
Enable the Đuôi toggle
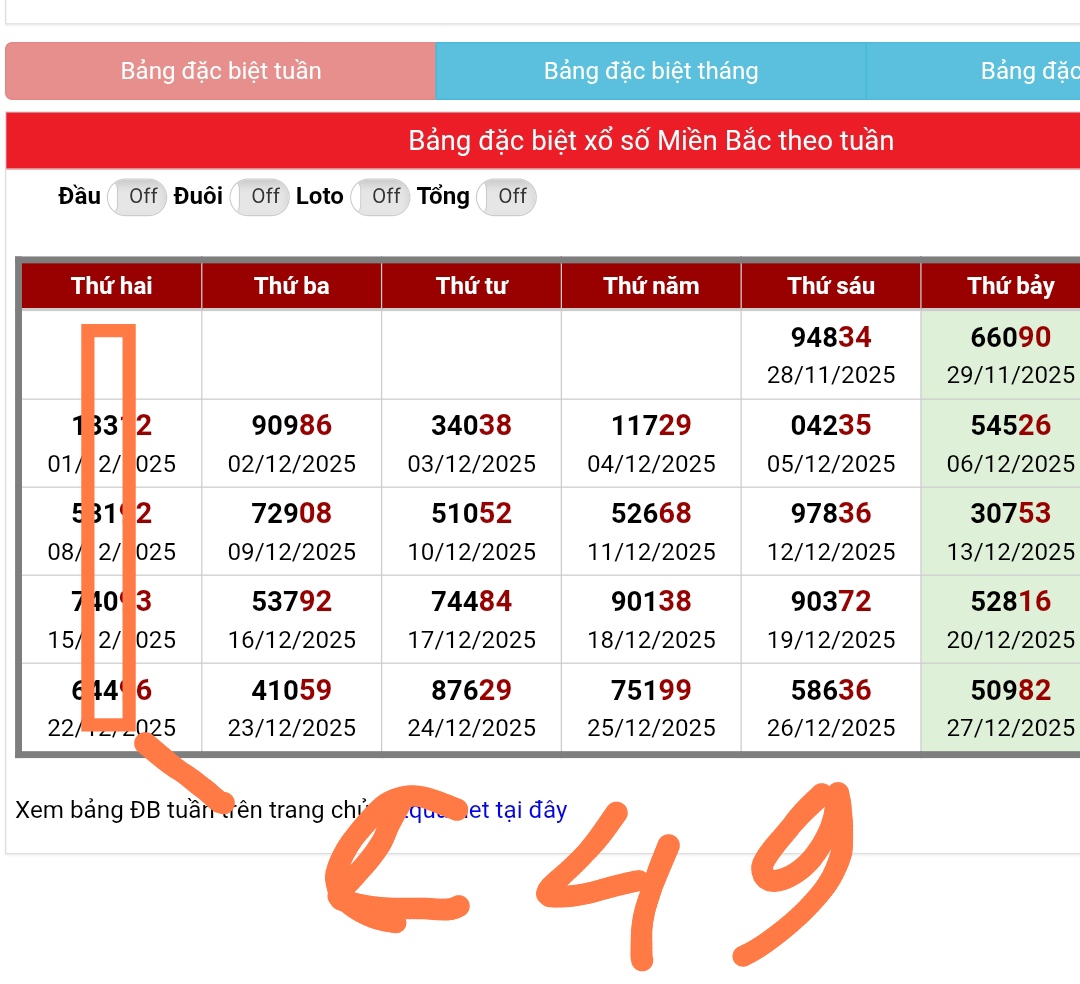pos(259,197)
